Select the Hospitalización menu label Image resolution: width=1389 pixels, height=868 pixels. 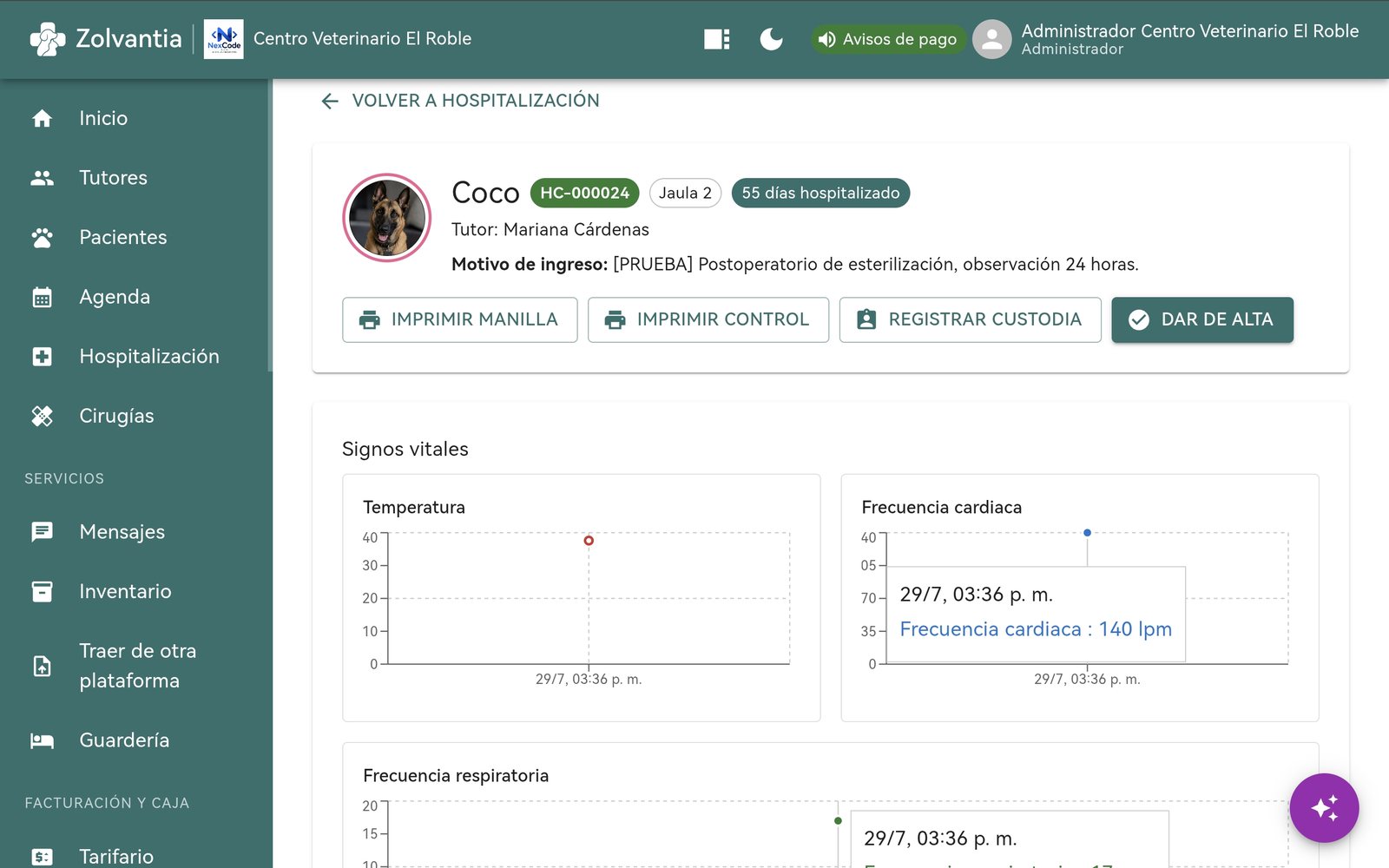point(149,357)
